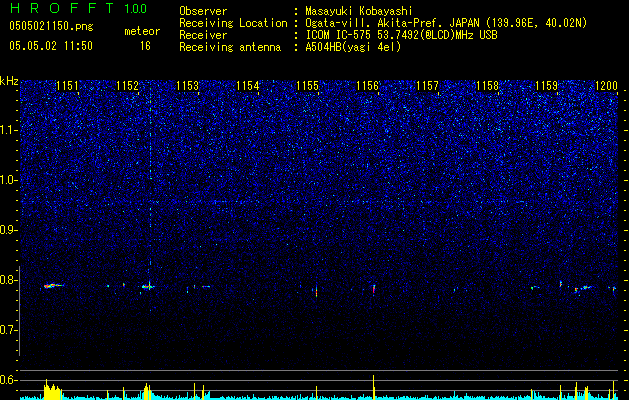Click the 0.7 kHz axis label
629x400 pixels.
pyautogui.click(x=9, y=330)
